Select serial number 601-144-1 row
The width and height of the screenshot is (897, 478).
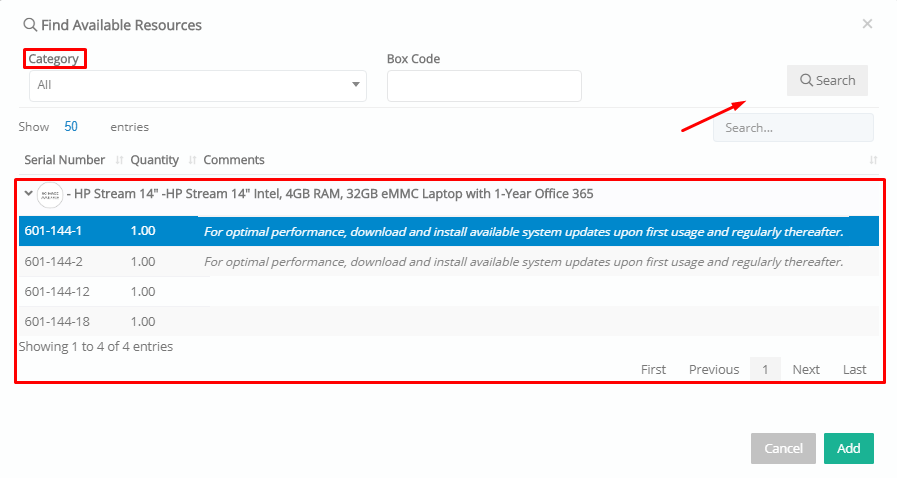[x=448, y=231]
